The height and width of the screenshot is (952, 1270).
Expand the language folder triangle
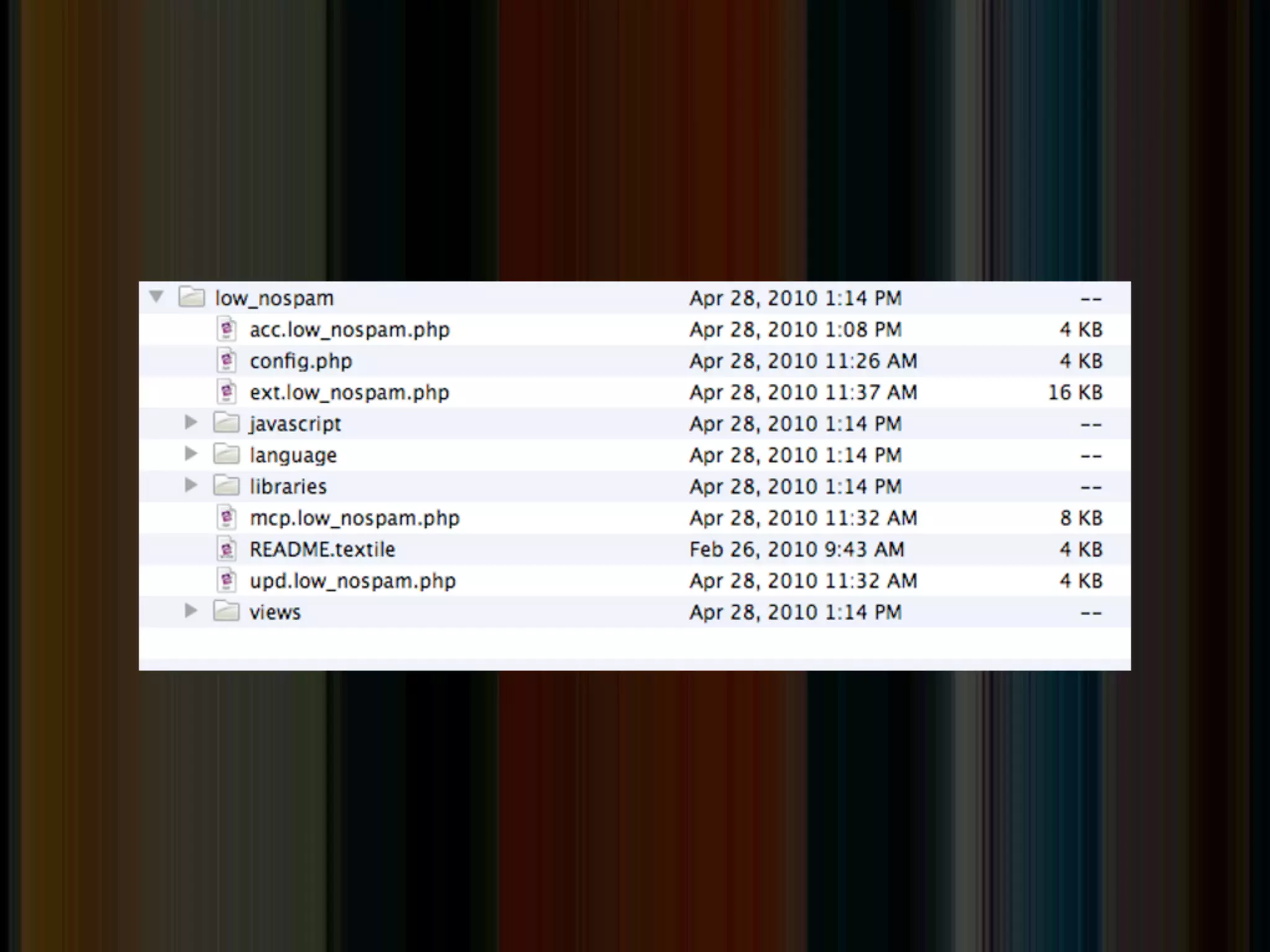point(191,454)
